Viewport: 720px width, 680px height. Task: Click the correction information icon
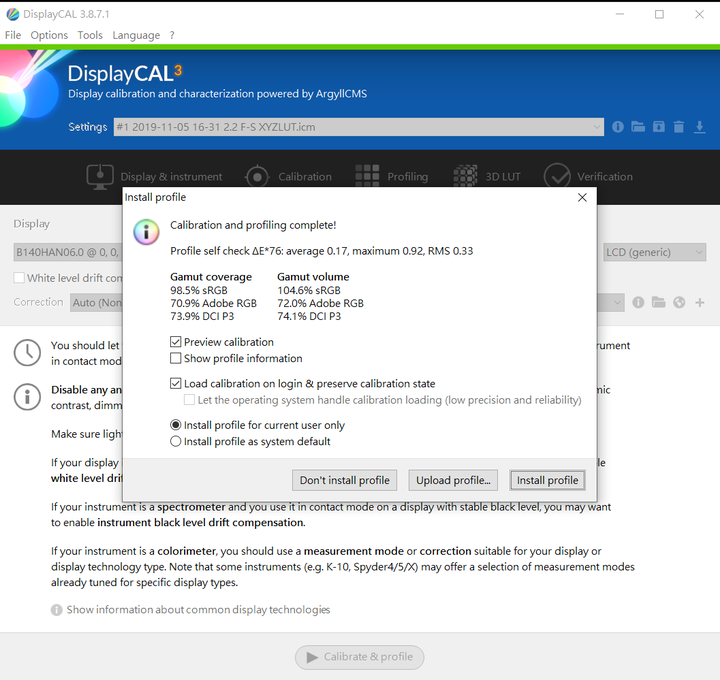pos(638,302)
